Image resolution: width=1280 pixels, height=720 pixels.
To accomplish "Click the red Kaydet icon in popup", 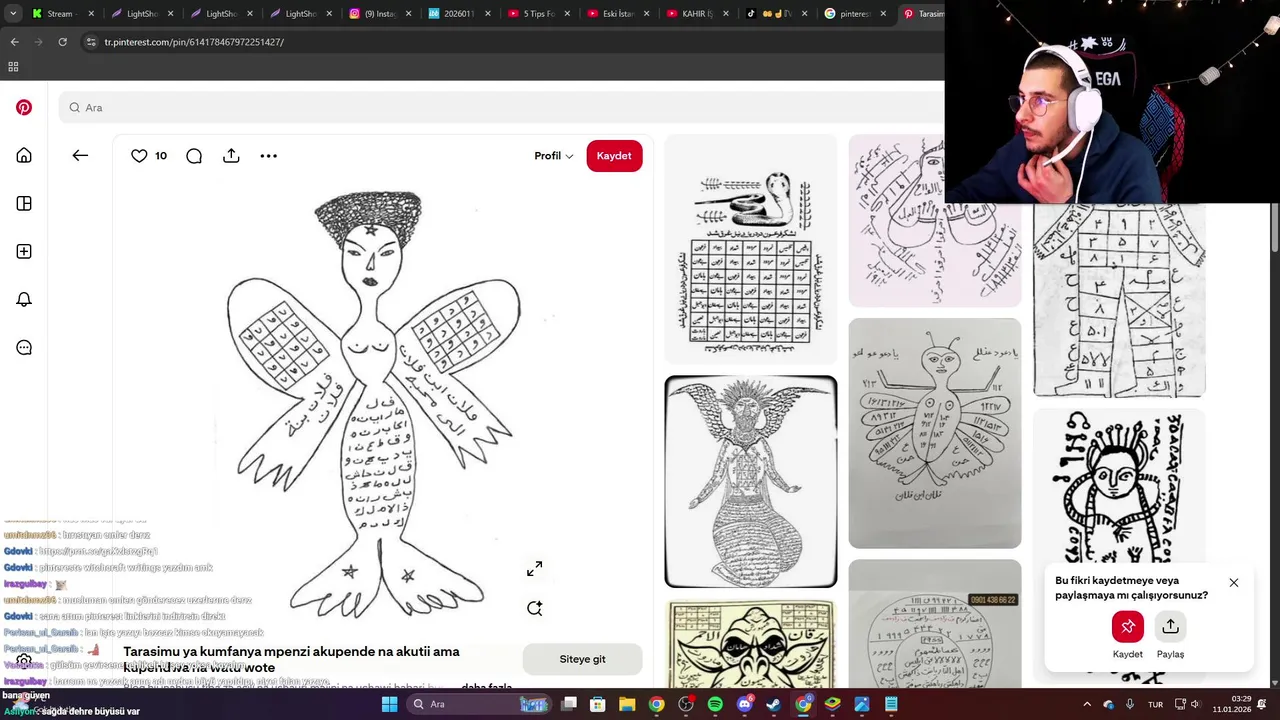I will coord(1128,627).
